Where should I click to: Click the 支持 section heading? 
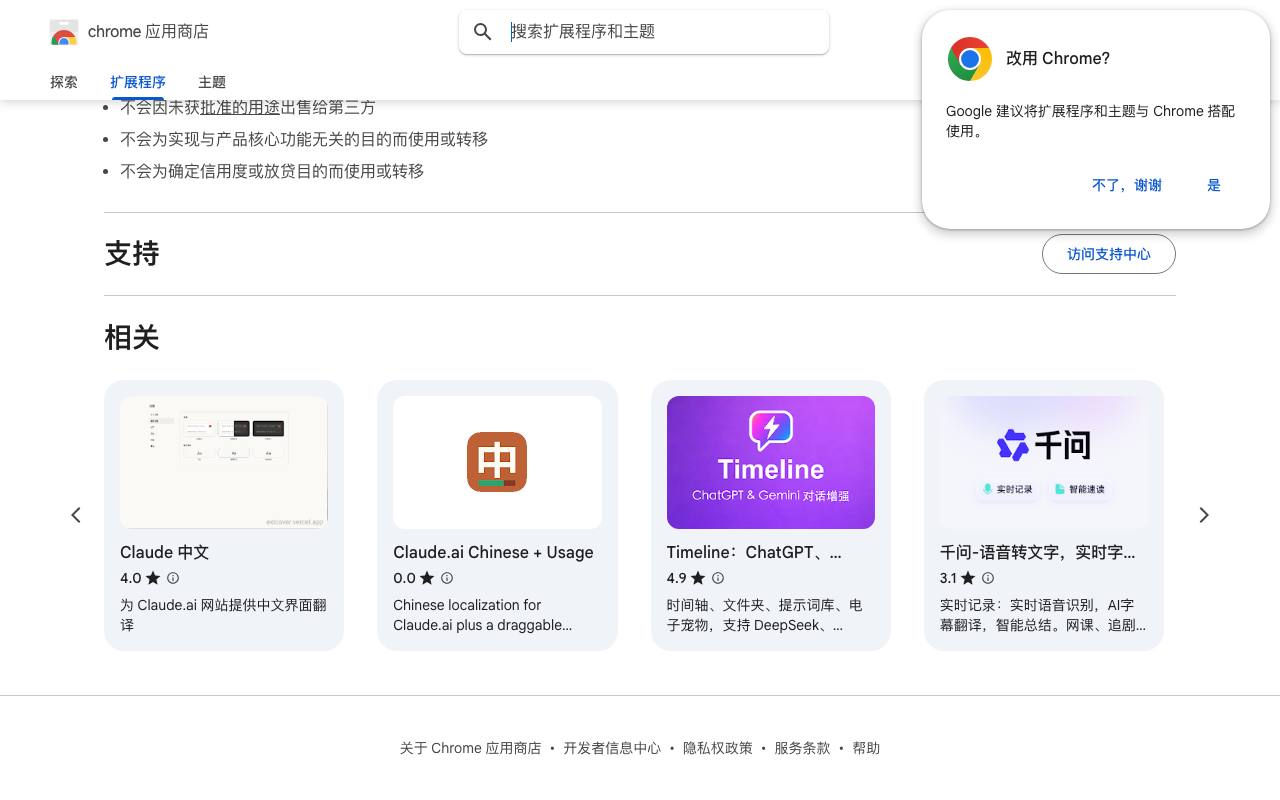pyautogui.click(x=132, y=254)
